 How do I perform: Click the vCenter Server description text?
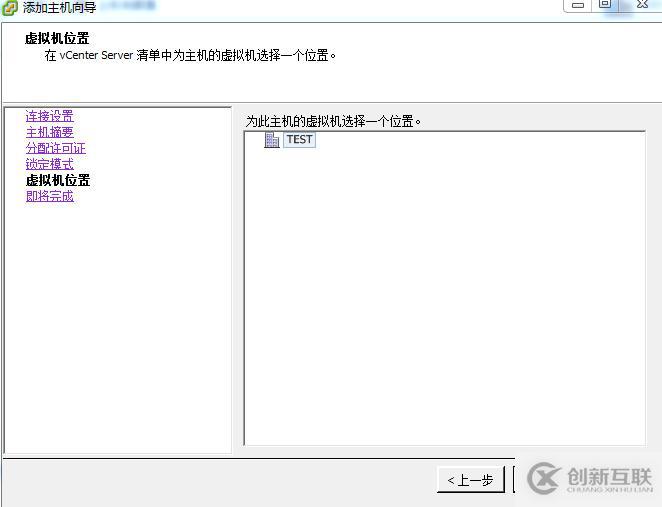pyautogui.click(x=190, y=55)
